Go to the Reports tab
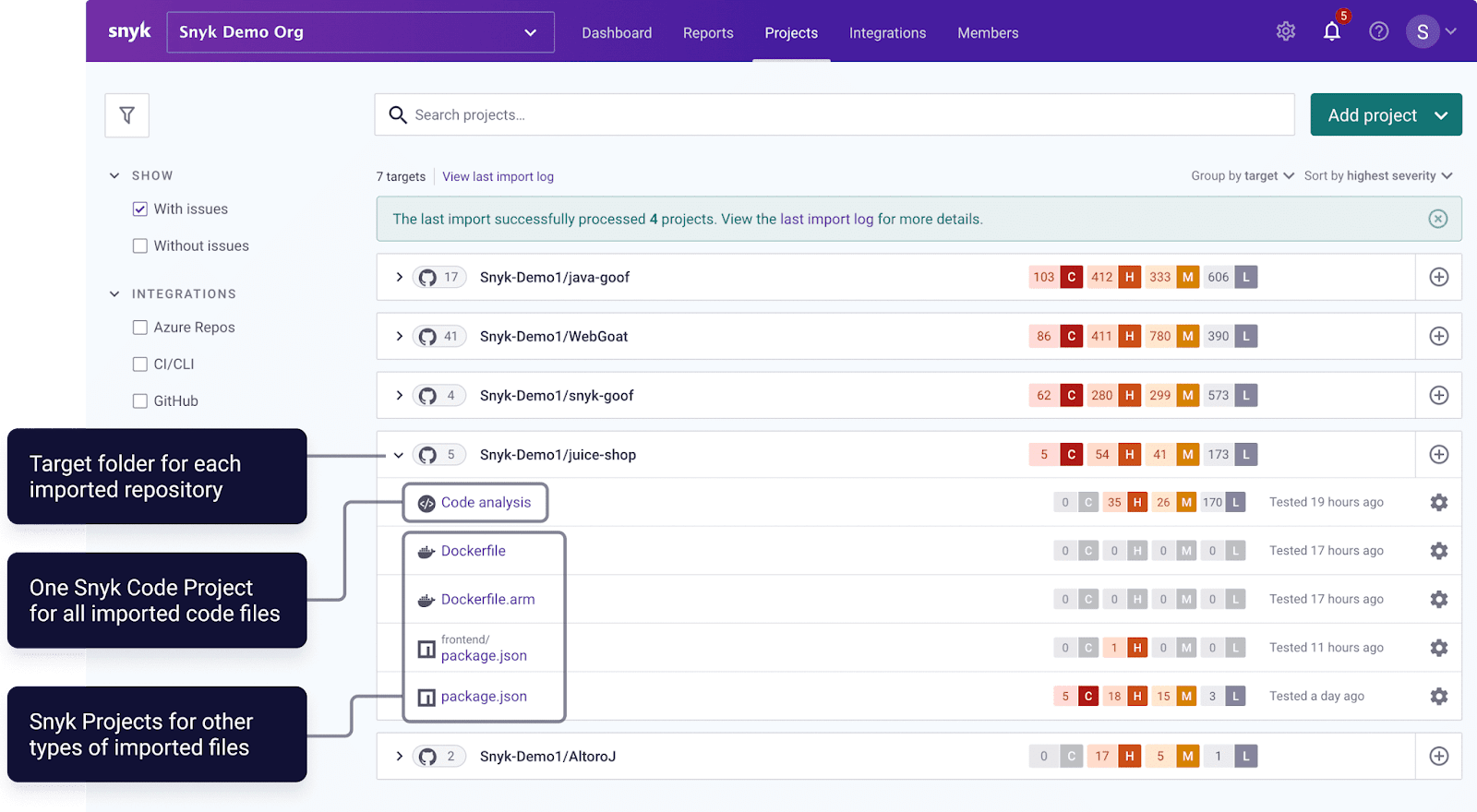The height and width of the screenshot is (812, 1477). pos(708,32)
